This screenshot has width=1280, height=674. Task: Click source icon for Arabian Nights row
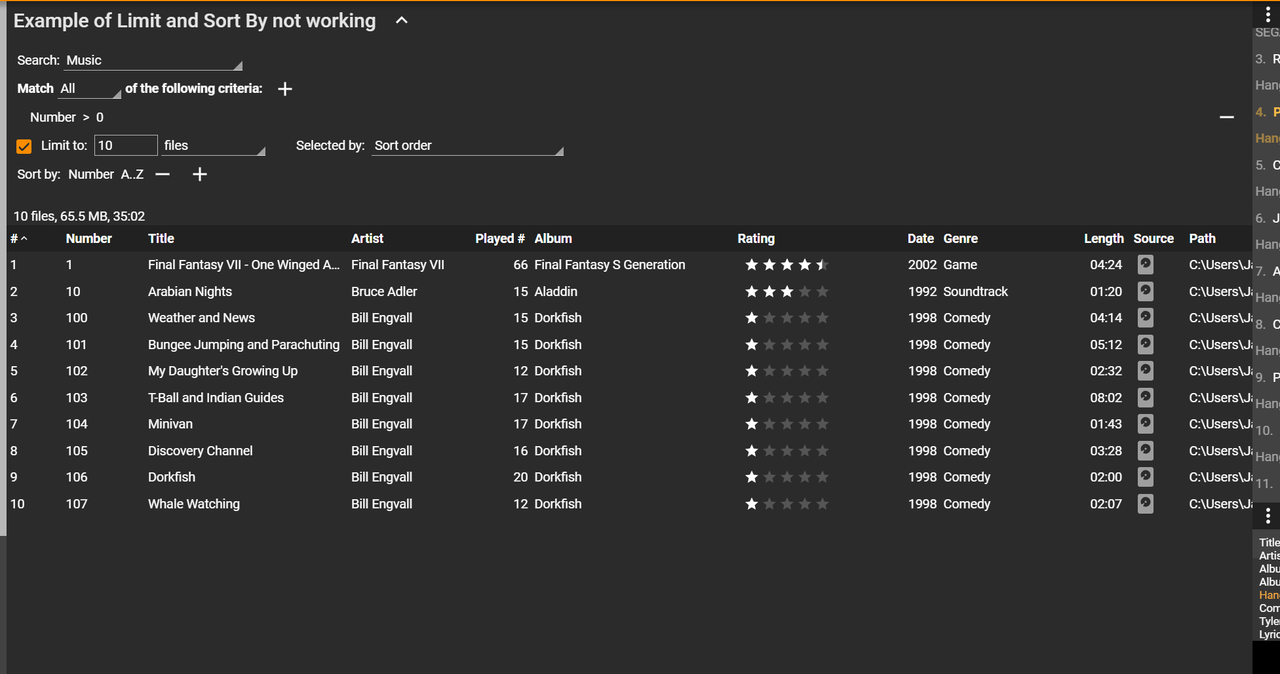coord(1145,291)
